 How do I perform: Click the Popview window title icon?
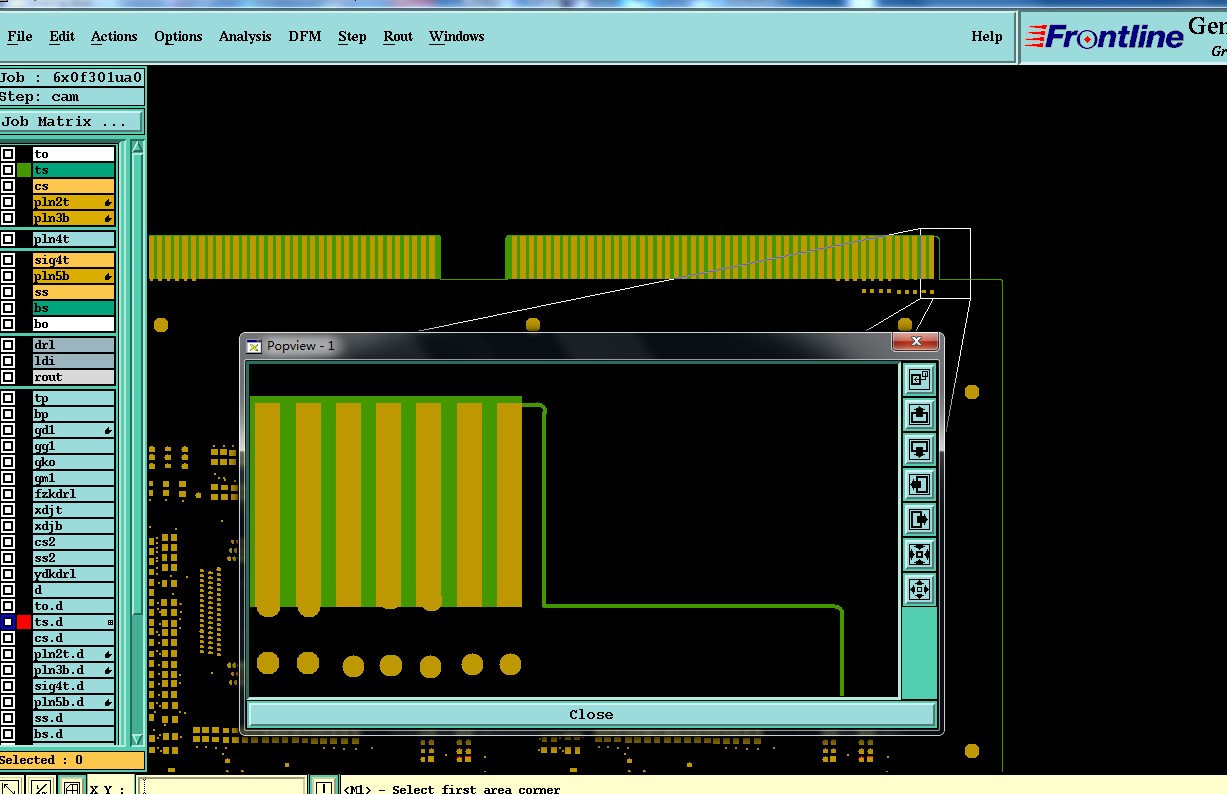(x=254, y=345)
